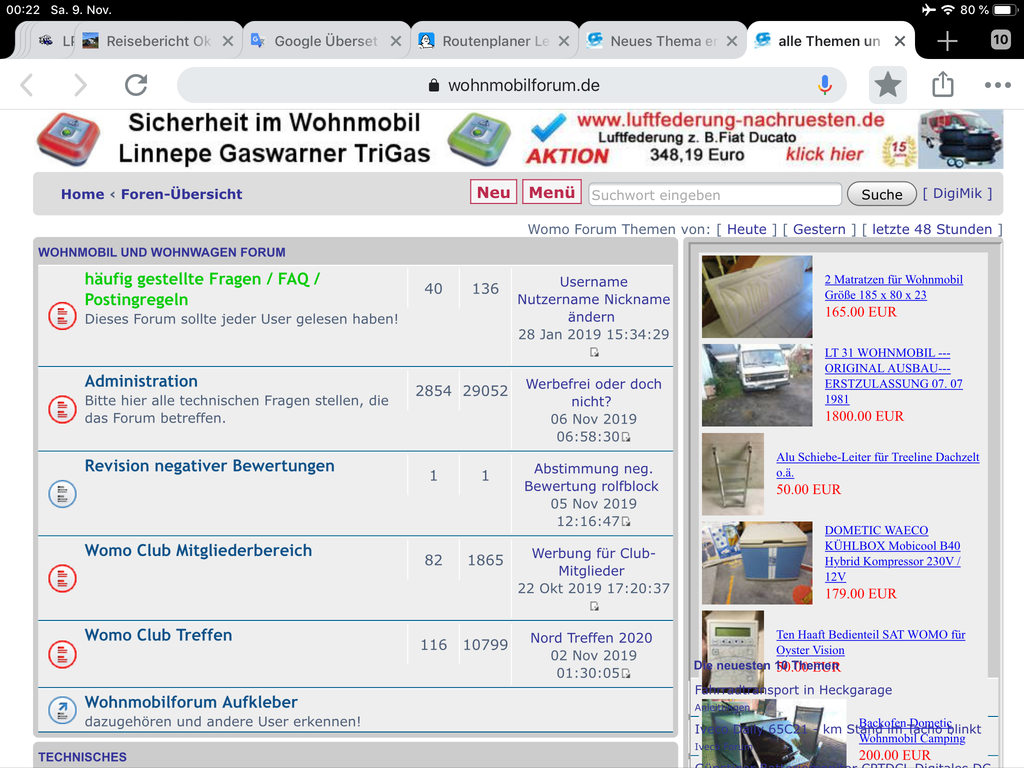The image size is (1024, 768).
Task: Open the DigiMik user link
Action: click(957, 193)
